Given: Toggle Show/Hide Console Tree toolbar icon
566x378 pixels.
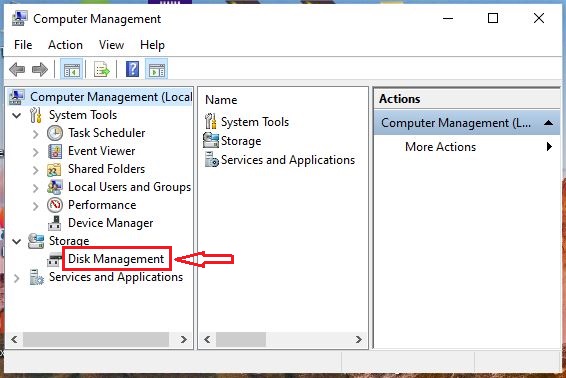Looking at the screenshot, I should tap(71, 69).
